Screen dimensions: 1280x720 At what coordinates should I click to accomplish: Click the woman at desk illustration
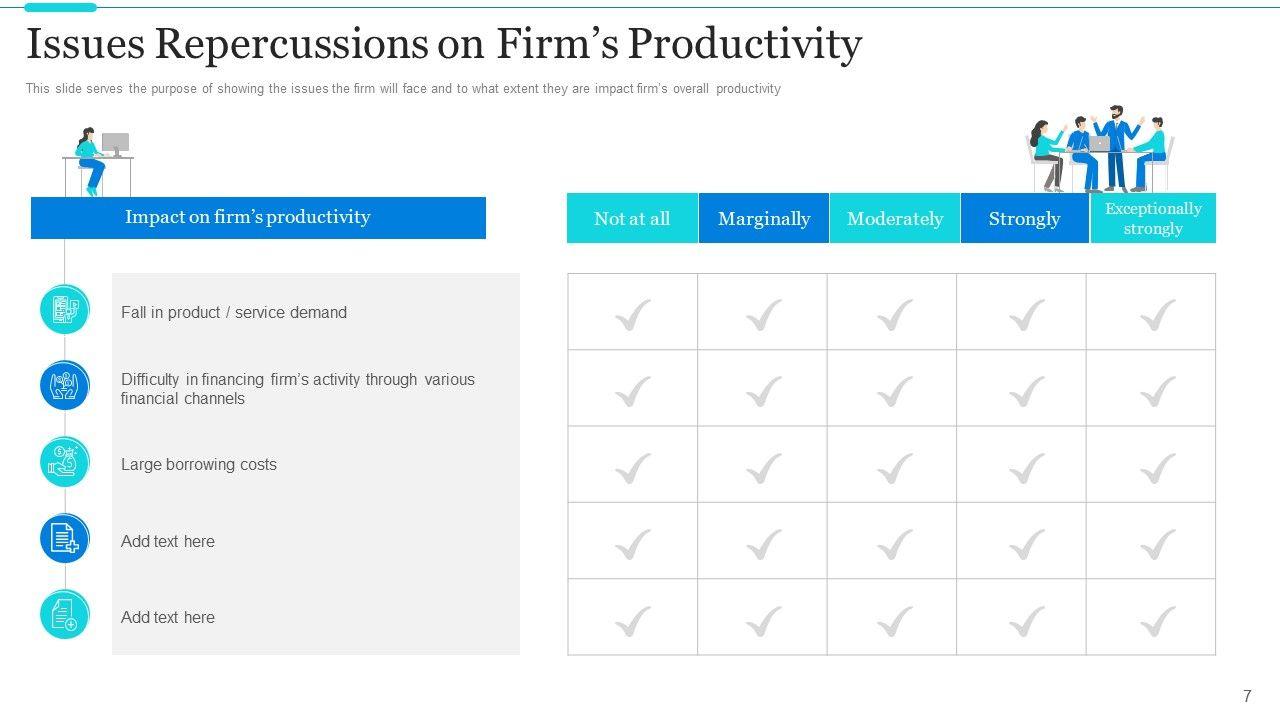97,160
